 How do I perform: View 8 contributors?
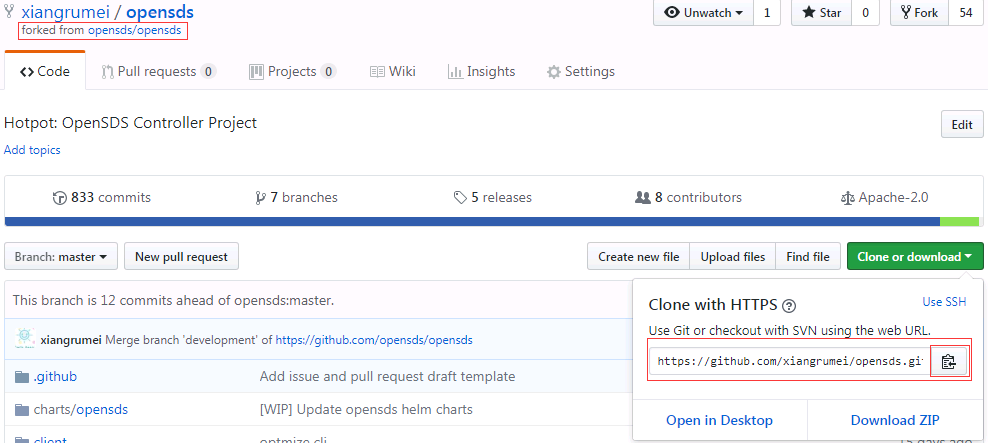tap(688, 198)
